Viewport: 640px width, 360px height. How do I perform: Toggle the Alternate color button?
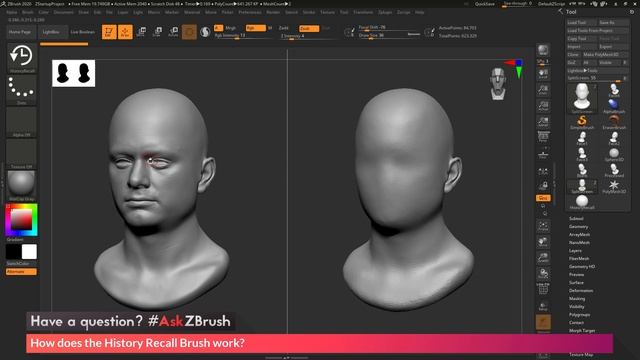tap(21, 271)
